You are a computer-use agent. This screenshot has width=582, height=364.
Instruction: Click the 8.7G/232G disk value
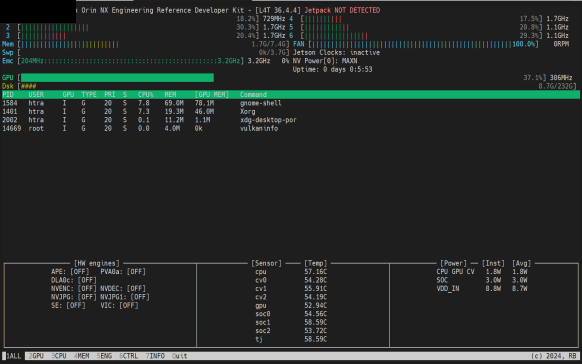[556, 86]
